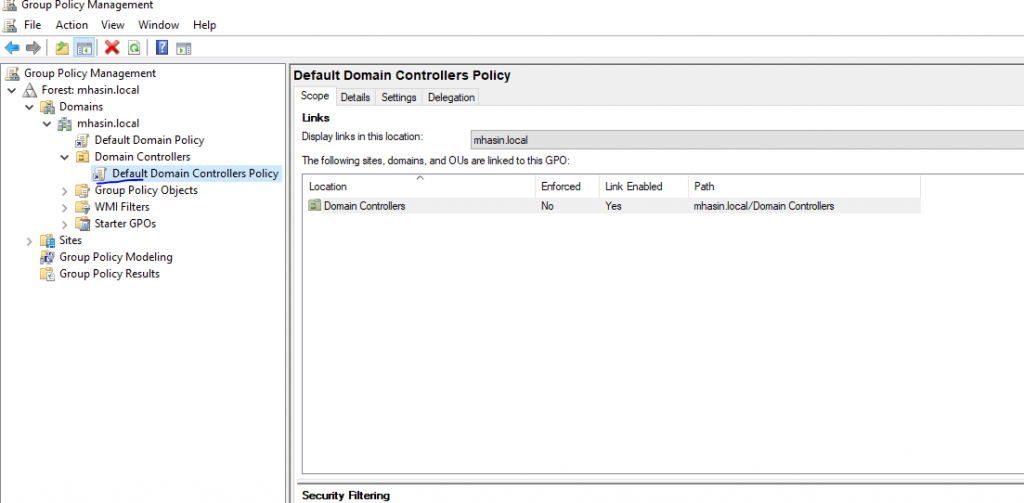Open Help via blue question mark icon

(x=162, y=48)
